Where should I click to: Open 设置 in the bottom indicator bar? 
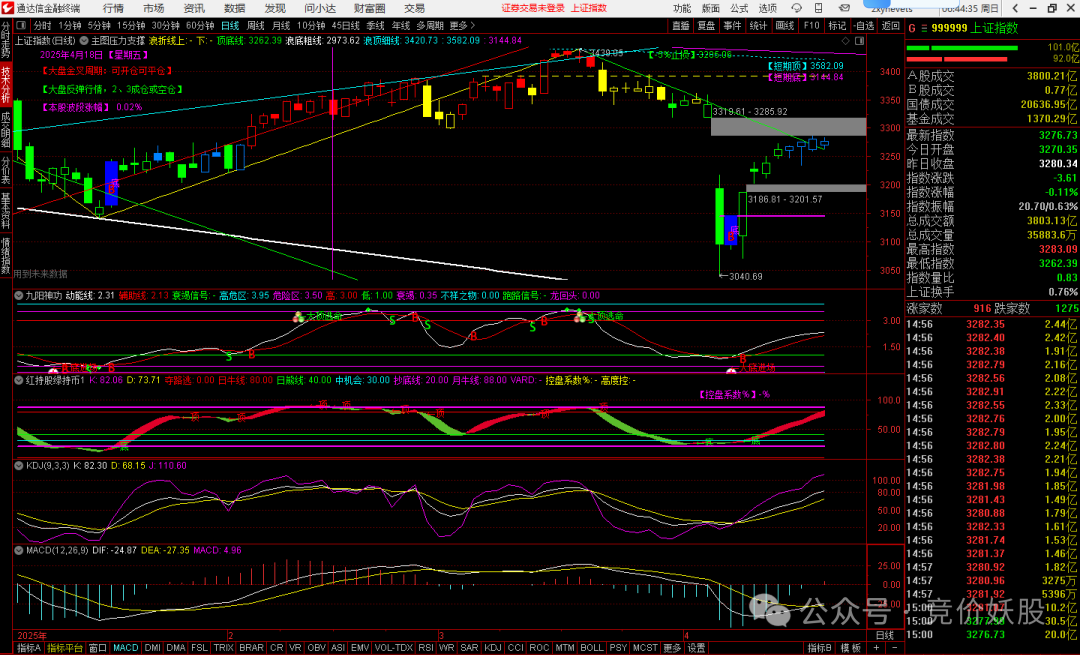tap(696, 648)
